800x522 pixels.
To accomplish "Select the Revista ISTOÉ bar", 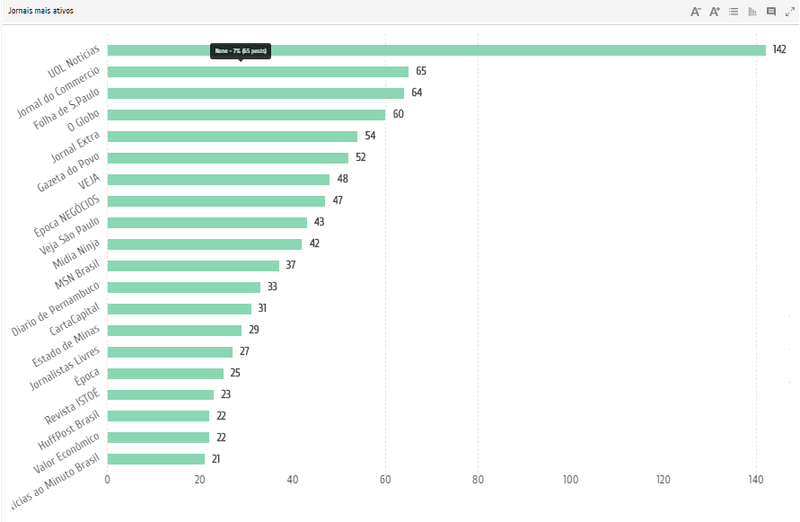I will 160,395.
